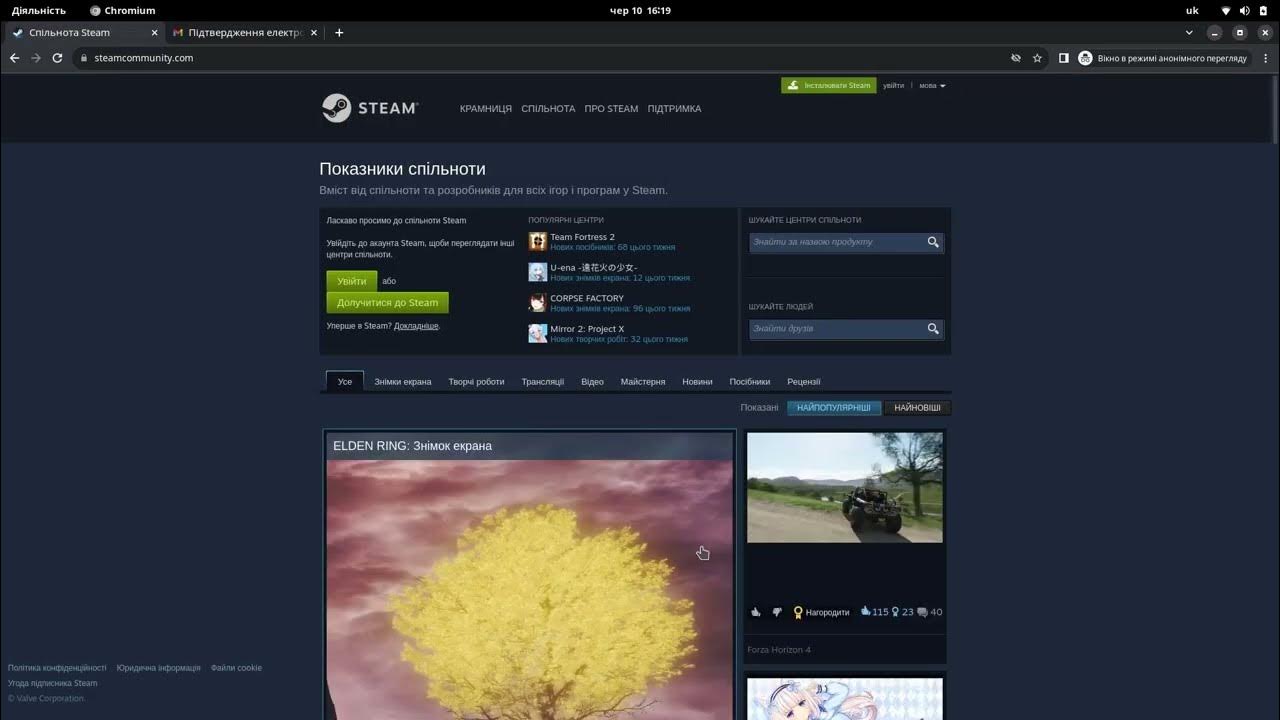
Task: Click the address bar URL field
Action: (540, 58)
